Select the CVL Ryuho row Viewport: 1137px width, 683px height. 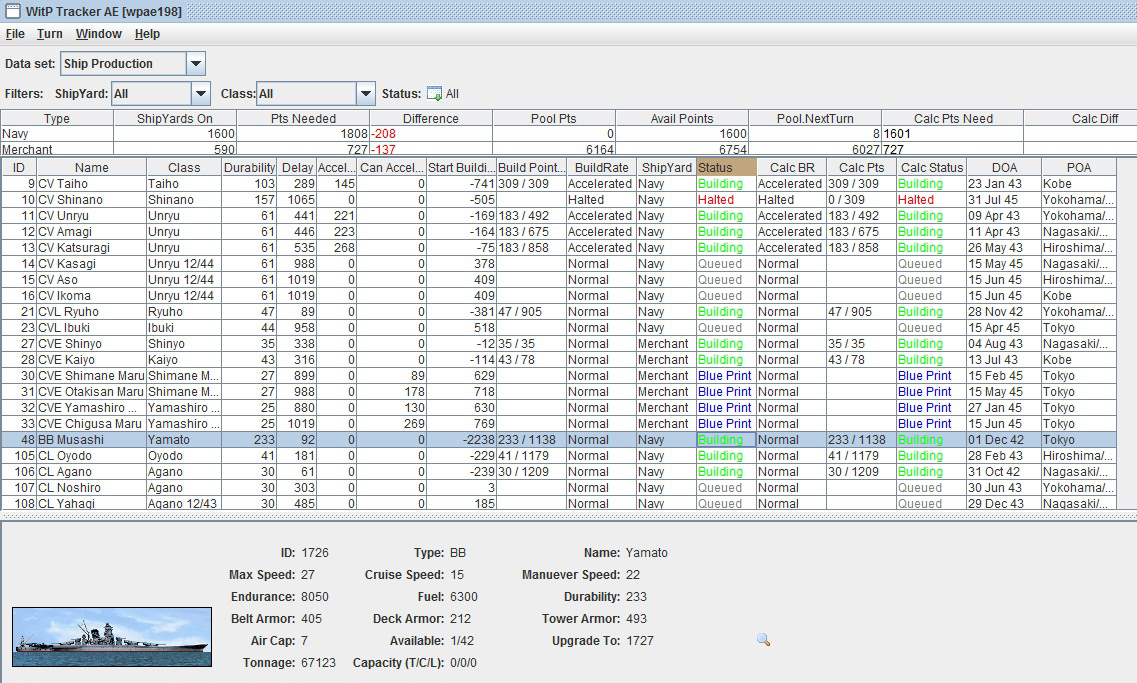click(x=558, y=312)
